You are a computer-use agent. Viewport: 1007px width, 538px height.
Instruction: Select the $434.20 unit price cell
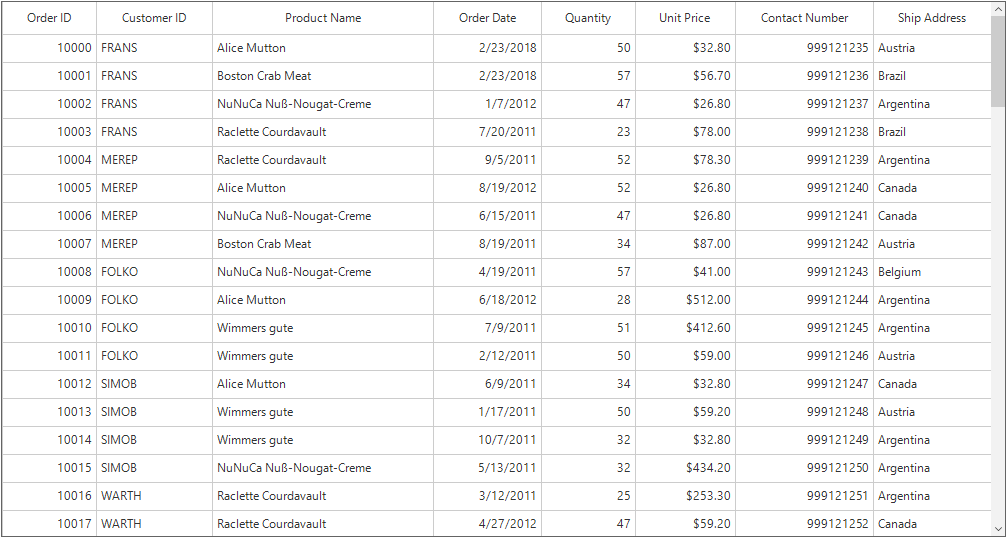click(x=685, y=468)
